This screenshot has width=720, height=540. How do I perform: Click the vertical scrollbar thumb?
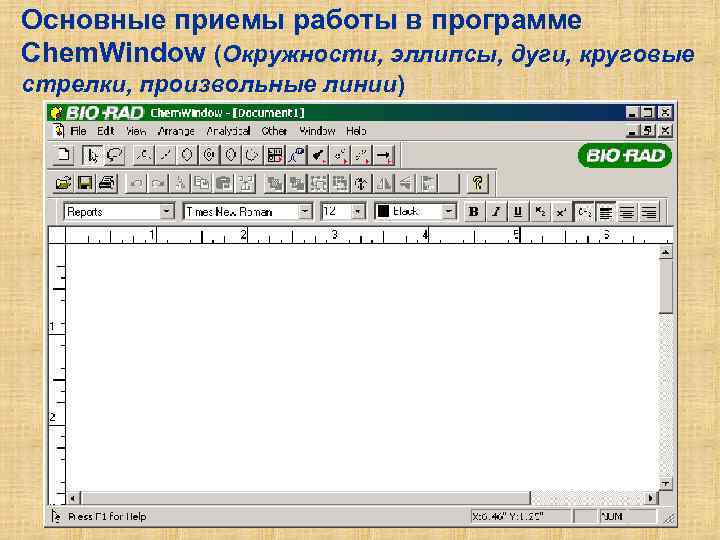tap(665, 287)
